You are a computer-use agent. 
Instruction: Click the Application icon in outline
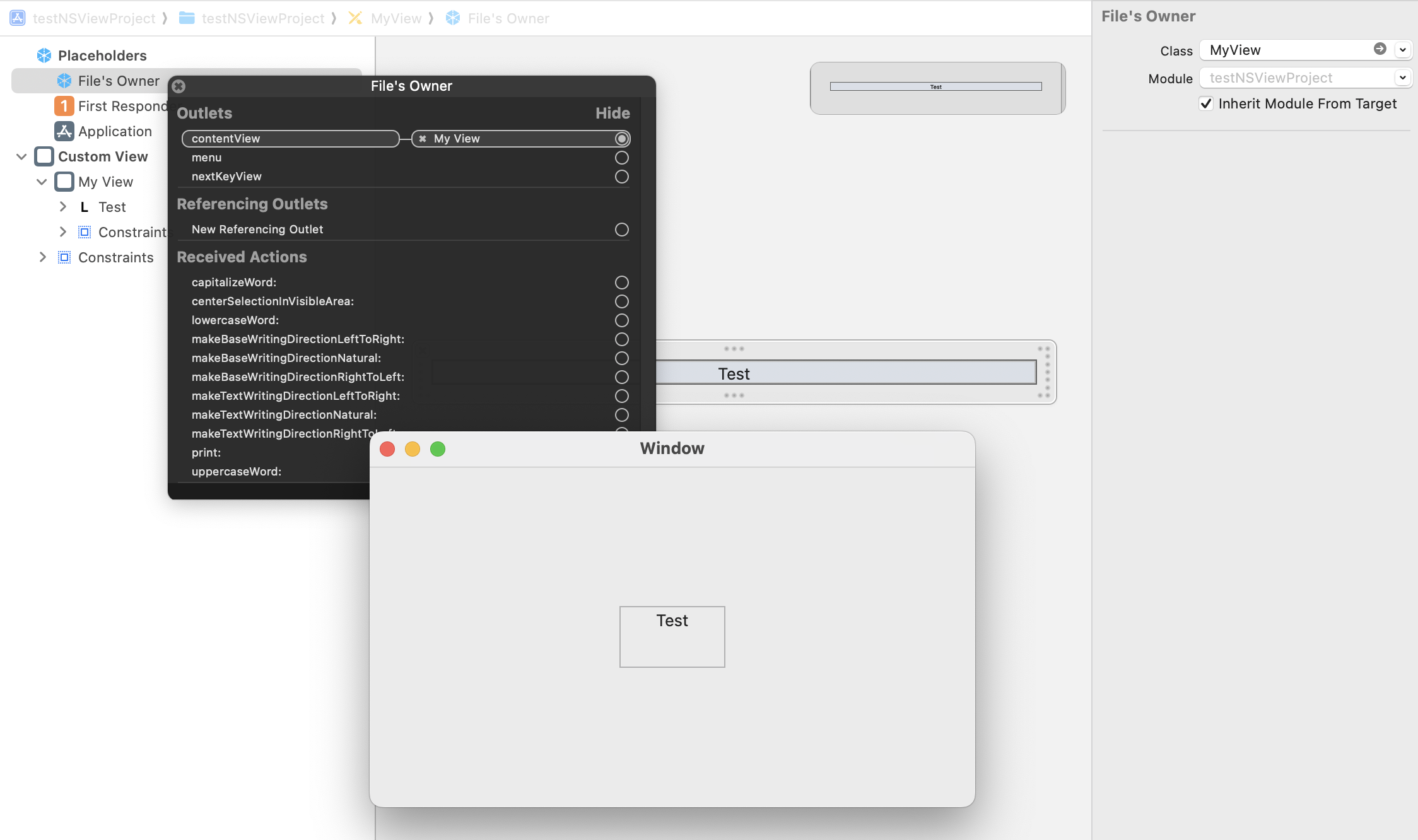[64, 131]
